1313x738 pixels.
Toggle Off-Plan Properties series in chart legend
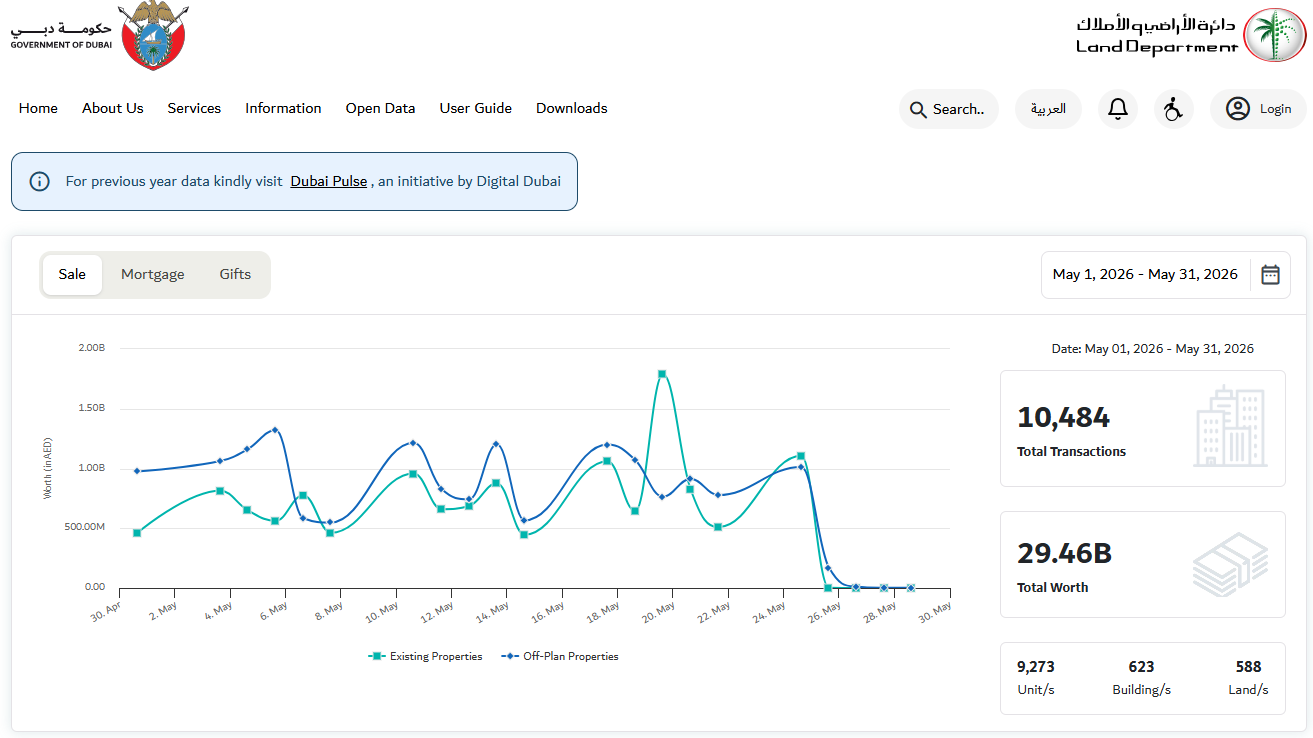(560, 657)
